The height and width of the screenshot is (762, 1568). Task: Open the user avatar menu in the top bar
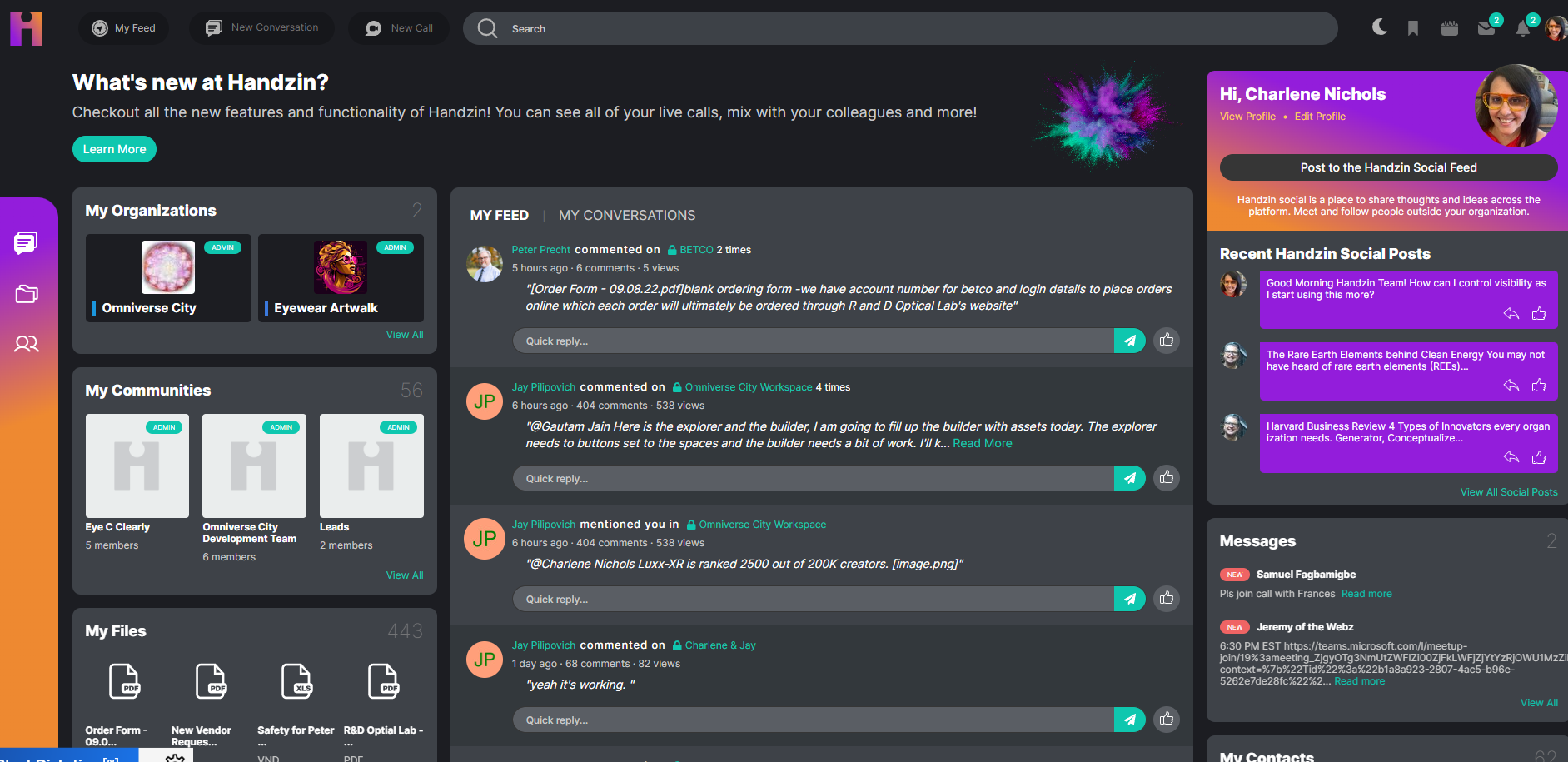click(1555, 28)
